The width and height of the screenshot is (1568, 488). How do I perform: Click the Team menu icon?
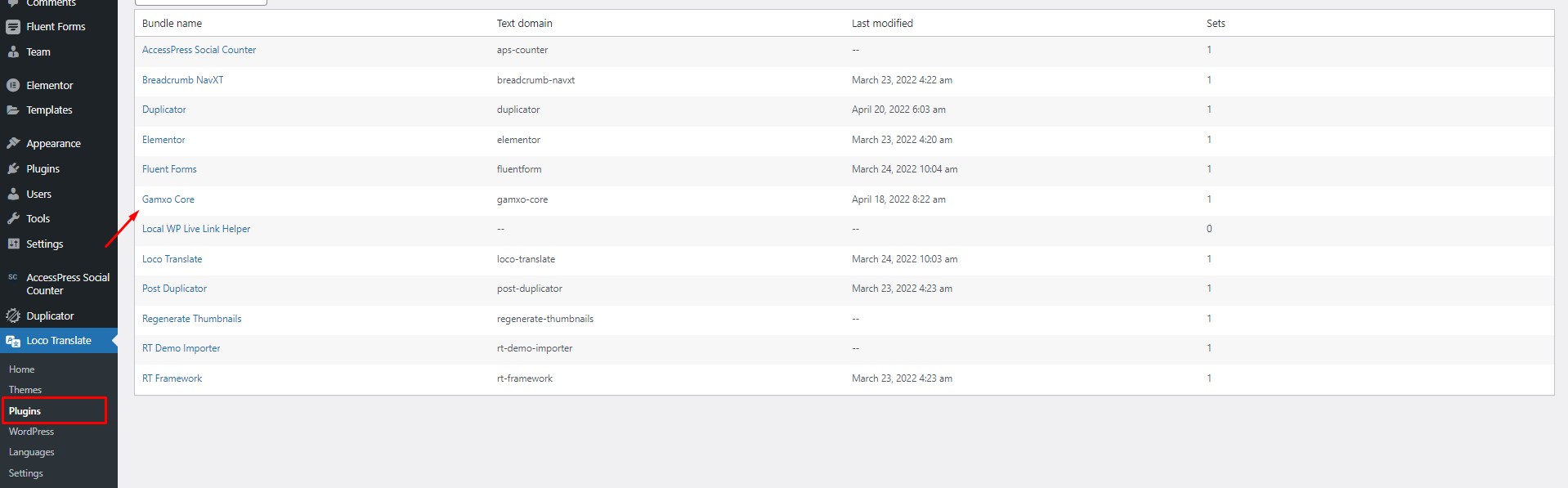coord(13,51)
